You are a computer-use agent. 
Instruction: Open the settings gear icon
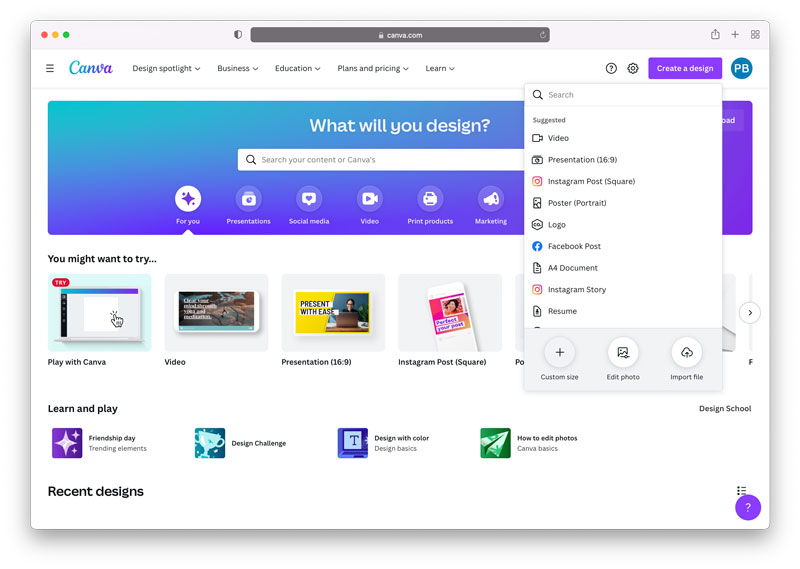tap(633, 68)
